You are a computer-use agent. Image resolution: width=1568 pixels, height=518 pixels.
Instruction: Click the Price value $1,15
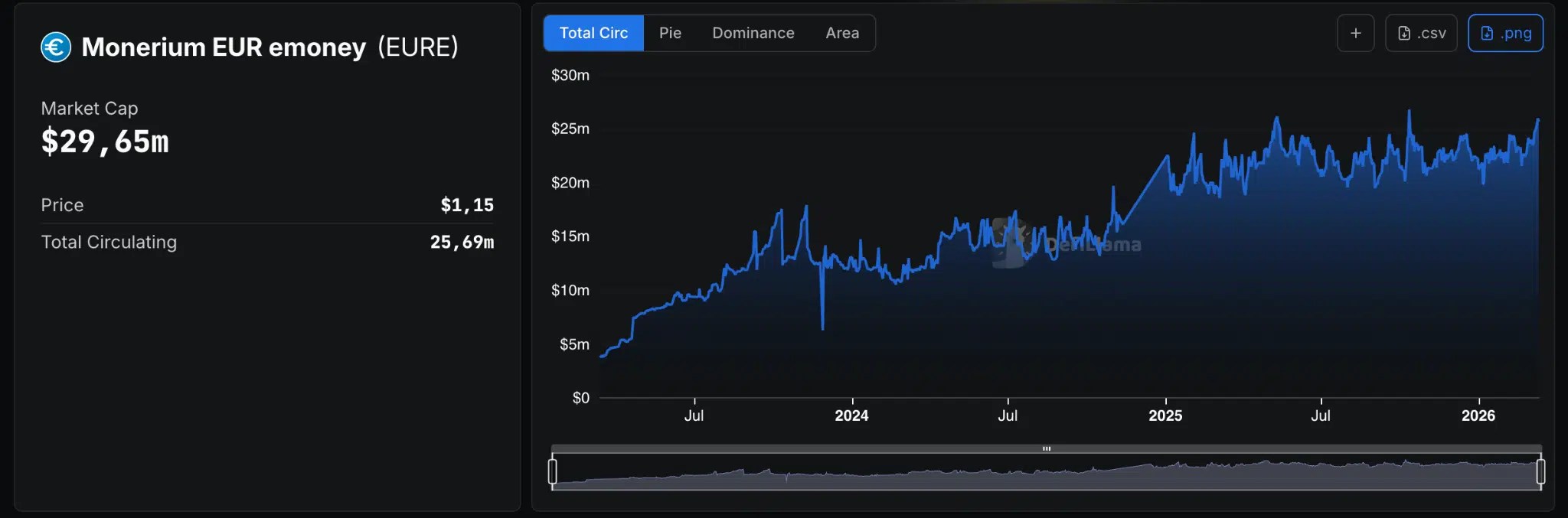(467, 205)
